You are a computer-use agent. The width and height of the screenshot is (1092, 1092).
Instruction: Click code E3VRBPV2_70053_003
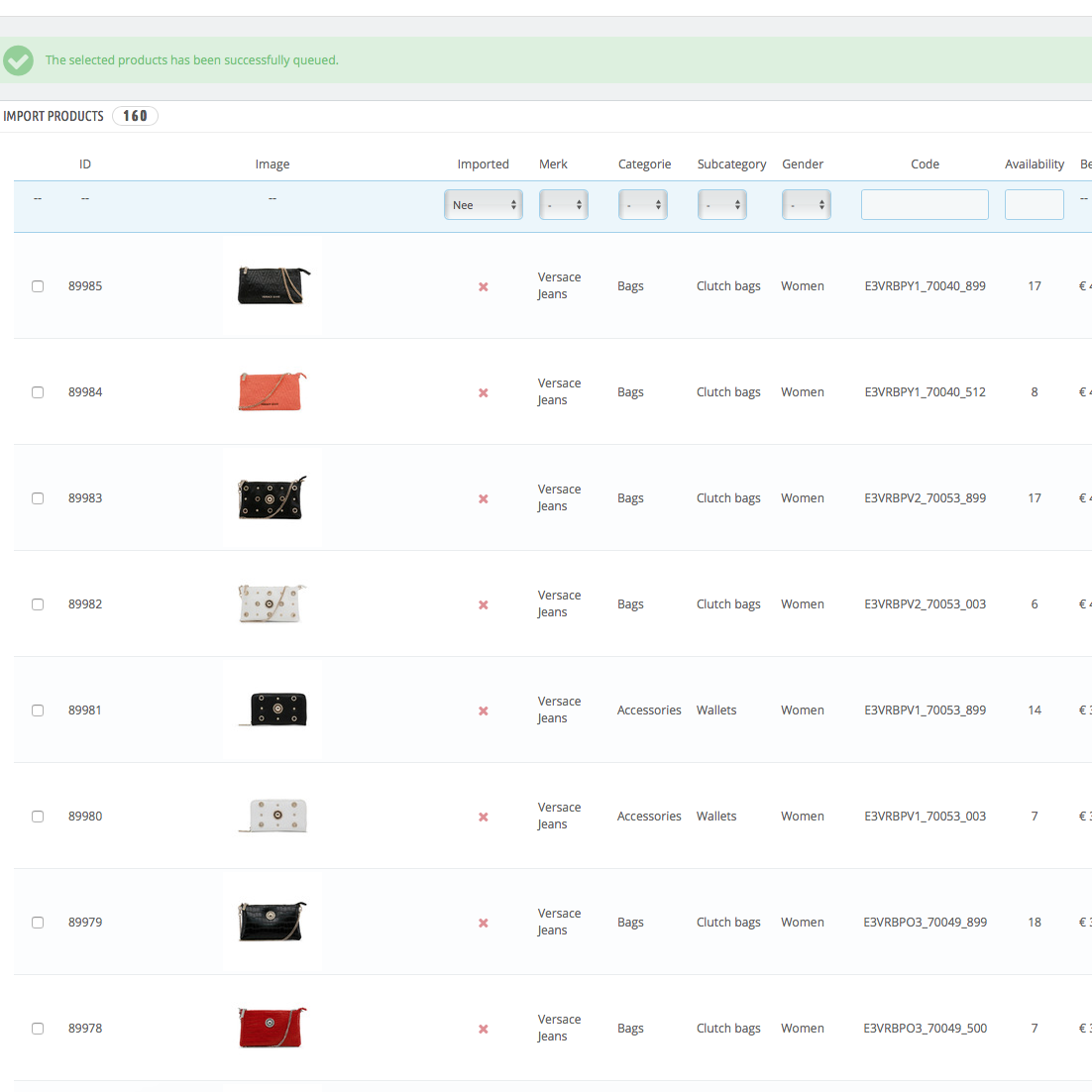pyautogui.click(x=925, y=603)
